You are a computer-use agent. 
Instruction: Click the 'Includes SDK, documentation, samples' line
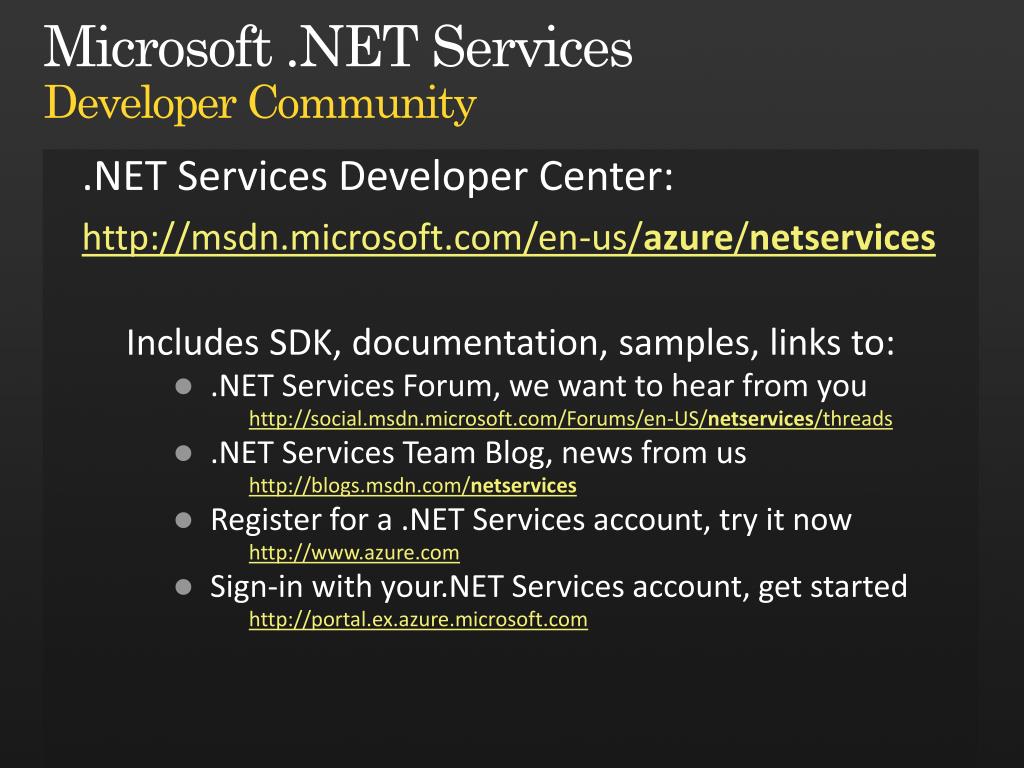coord(510,343)
